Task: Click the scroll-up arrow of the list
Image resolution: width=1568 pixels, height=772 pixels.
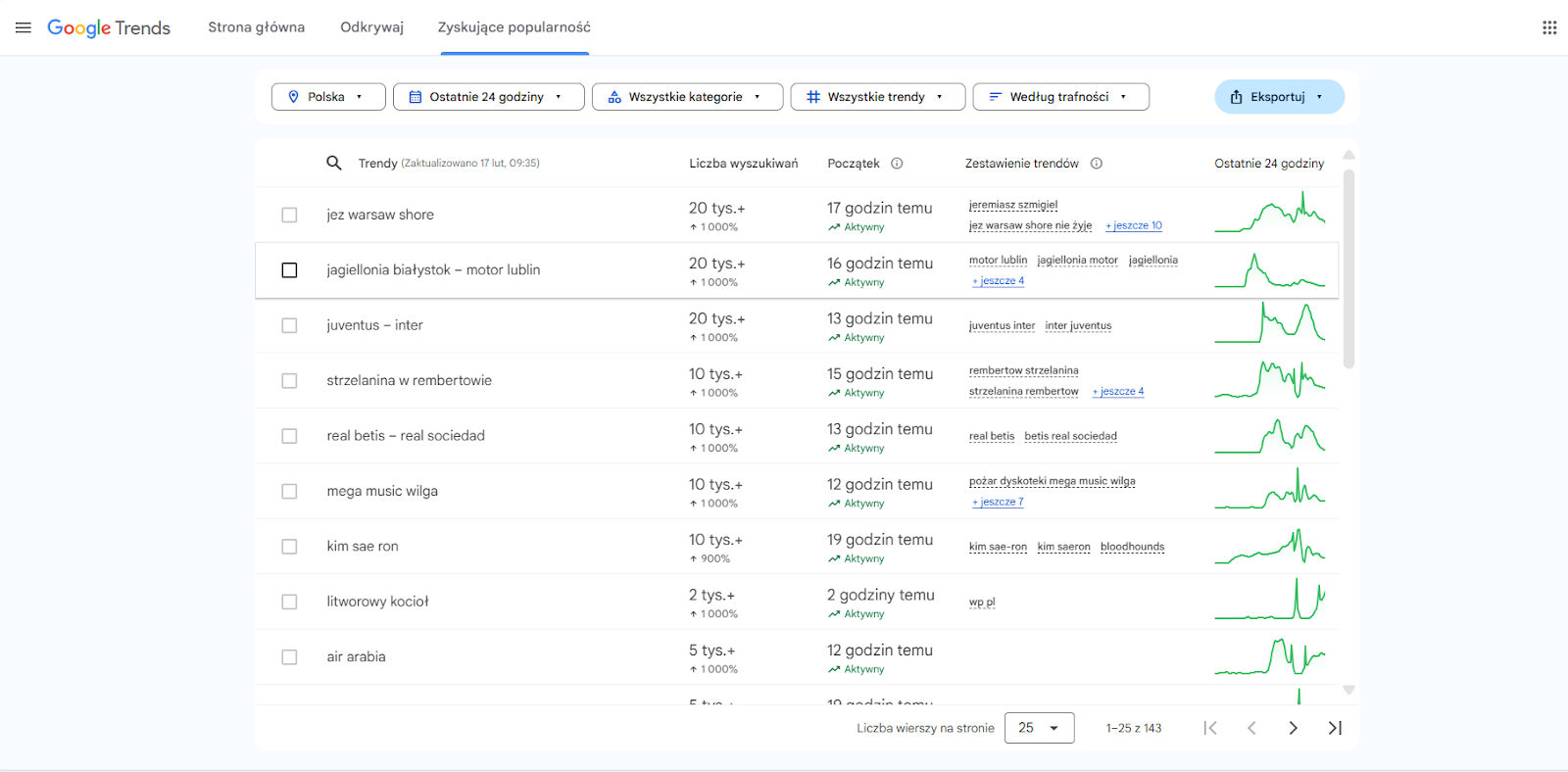Action: (x=1348, y=155)
